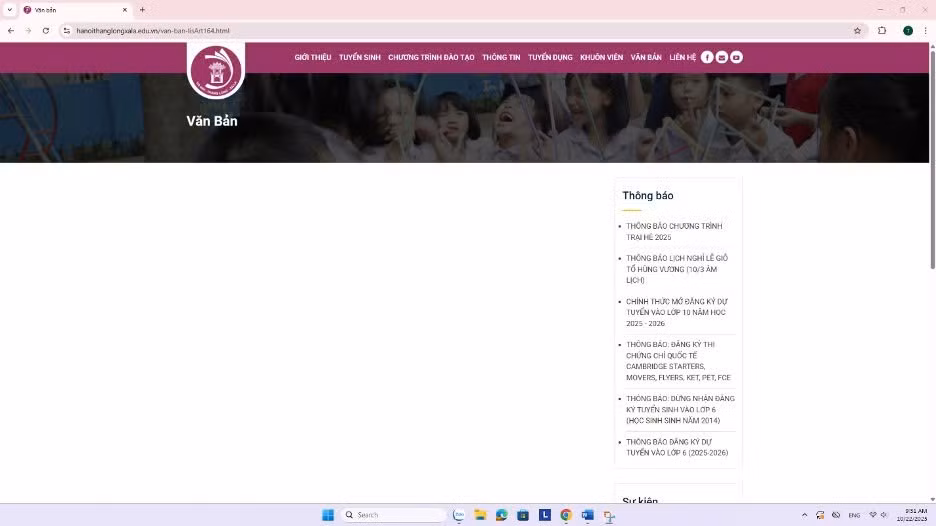This screenshot has width=936, height=526.
Task: Open the stopped grade 6 (DỪNG NHẬN ĐĂNG KÝ) notice
Action: click(680, 410)
